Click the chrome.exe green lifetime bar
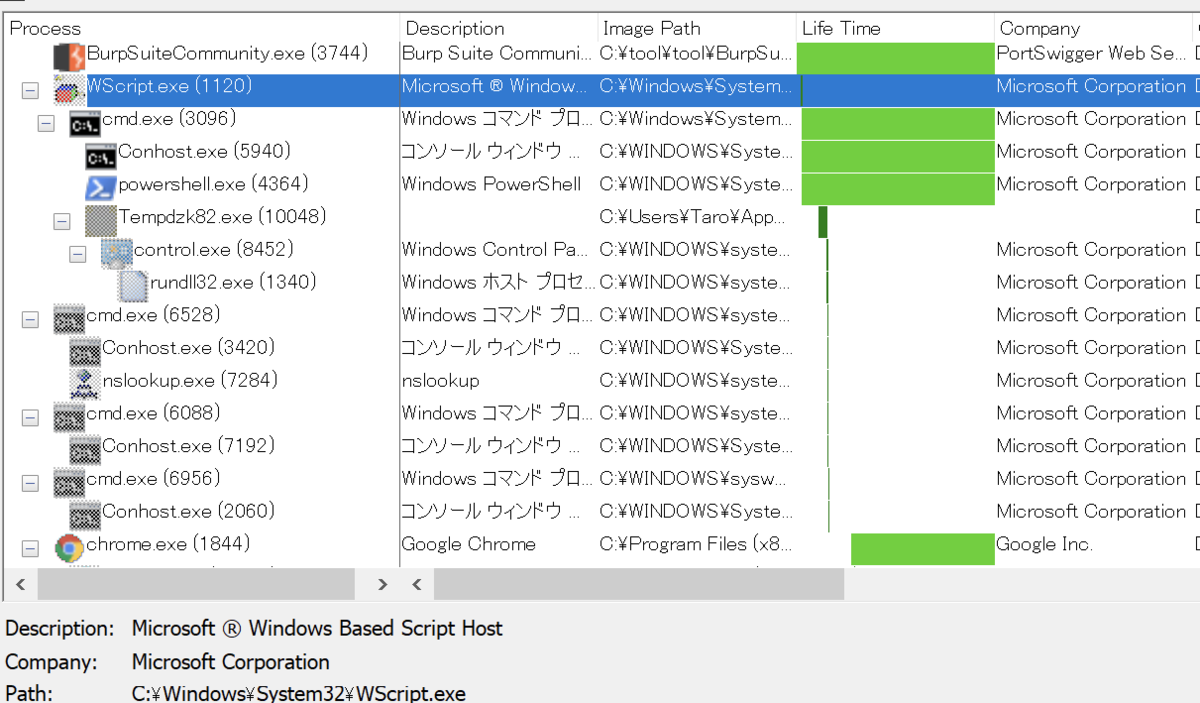Image resolution: width=1200 pixels, height=703 pixels. tap(923, 549)
